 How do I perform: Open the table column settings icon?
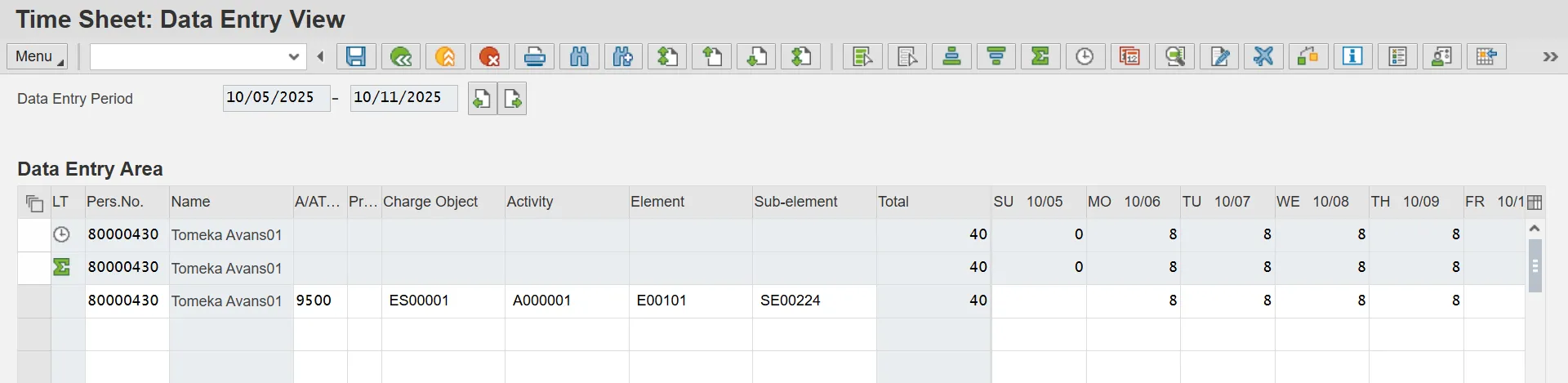[1535, 203]
